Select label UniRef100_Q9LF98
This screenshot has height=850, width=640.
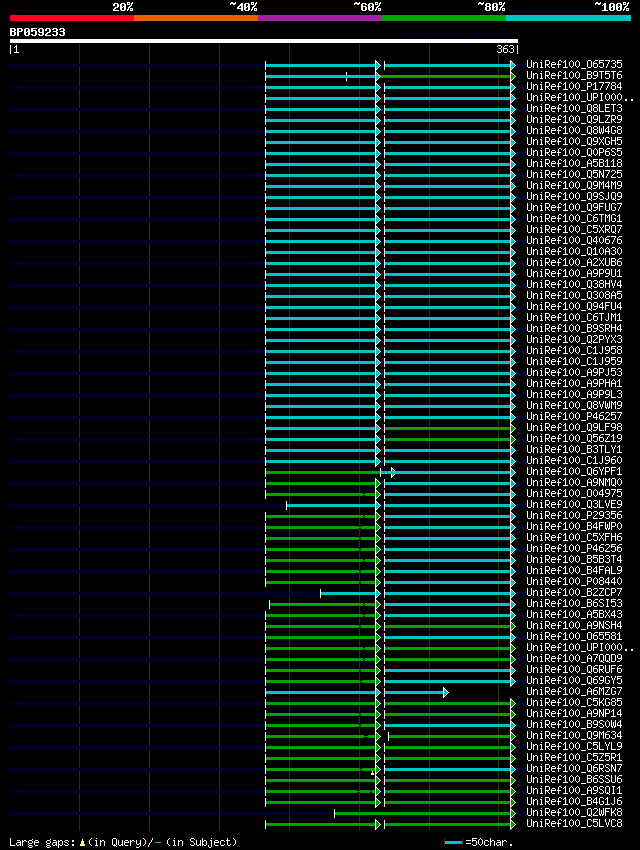pos(574,428)
